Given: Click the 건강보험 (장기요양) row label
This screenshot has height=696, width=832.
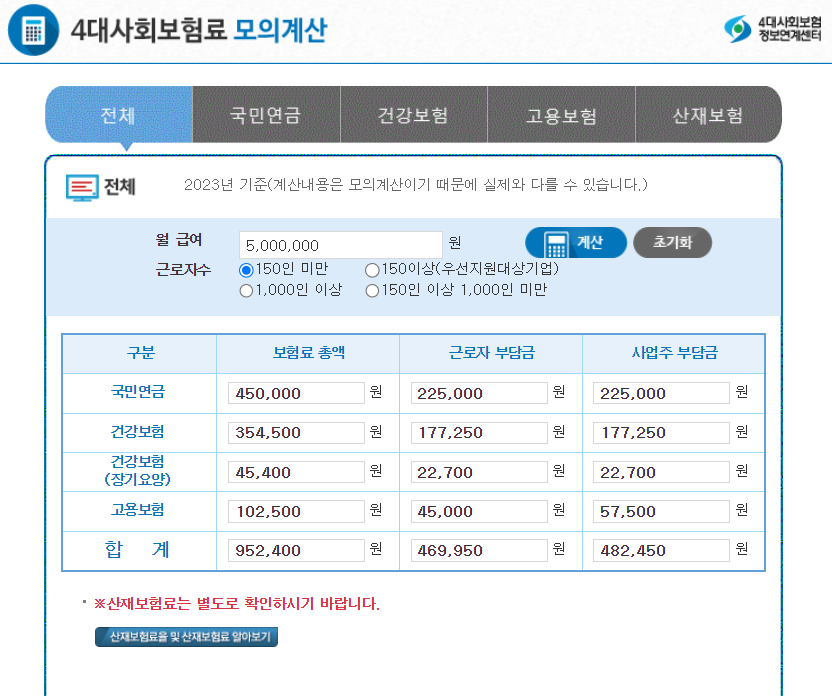Looking at the screenshot, I should (x=137, y=471).
